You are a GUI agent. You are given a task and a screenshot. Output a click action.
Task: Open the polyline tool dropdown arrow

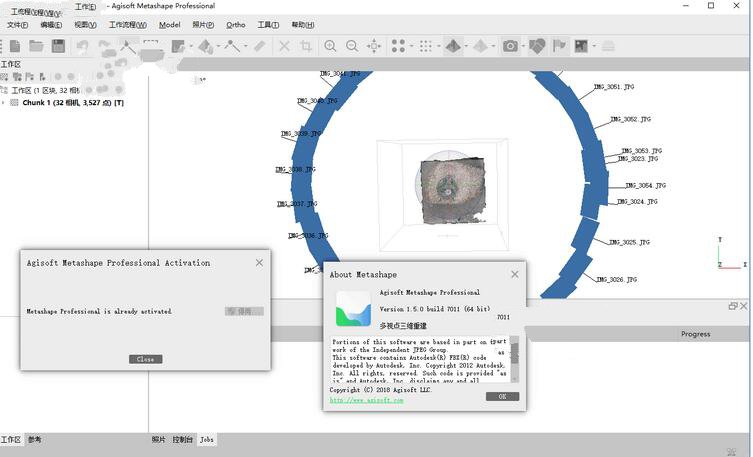[245, 46]
